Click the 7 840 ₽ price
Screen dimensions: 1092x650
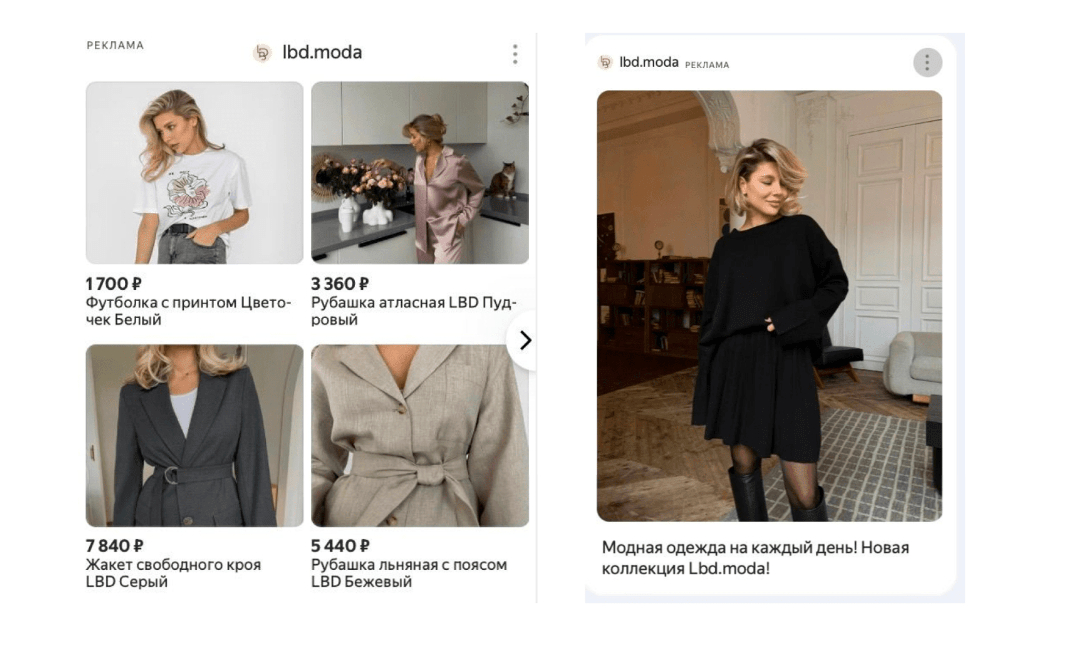(x=114, y=546)
